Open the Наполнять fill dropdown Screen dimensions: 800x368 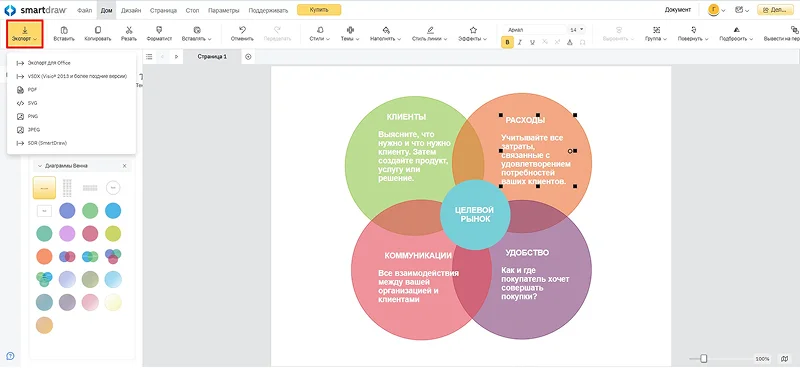[x=386, y=34]
